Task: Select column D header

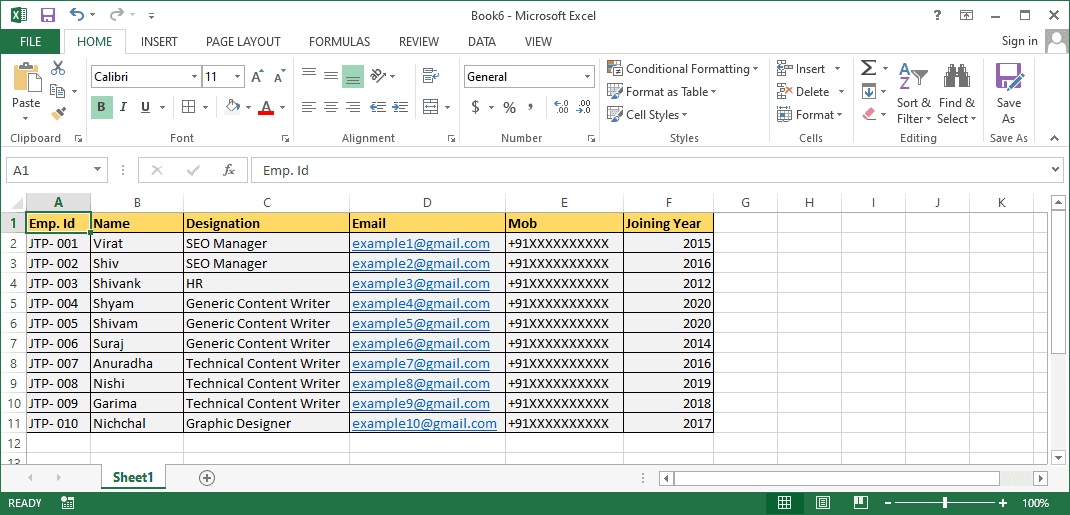Action: (427, 203)
